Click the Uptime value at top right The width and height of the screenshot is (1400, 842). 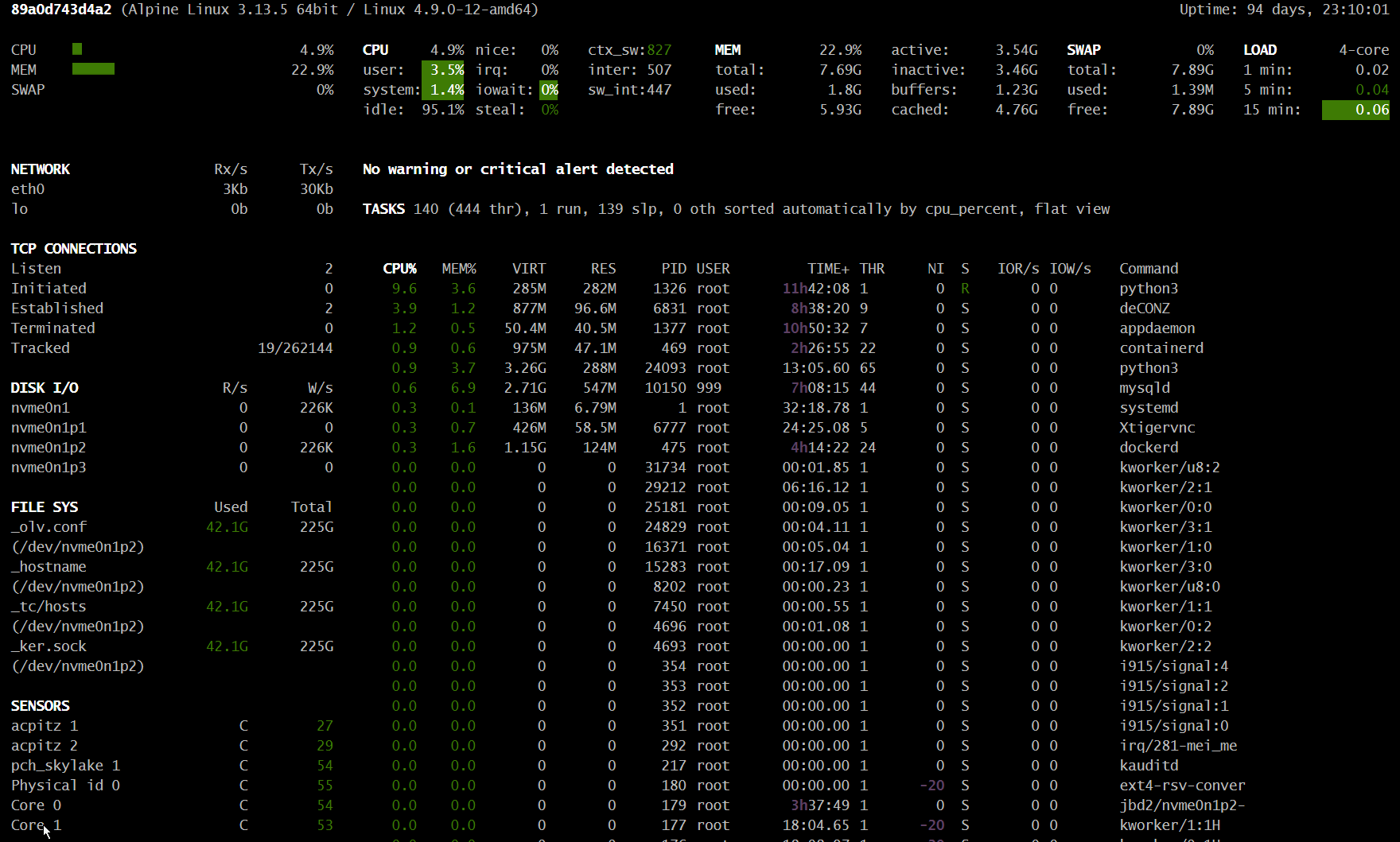(x=1284, y=10)
